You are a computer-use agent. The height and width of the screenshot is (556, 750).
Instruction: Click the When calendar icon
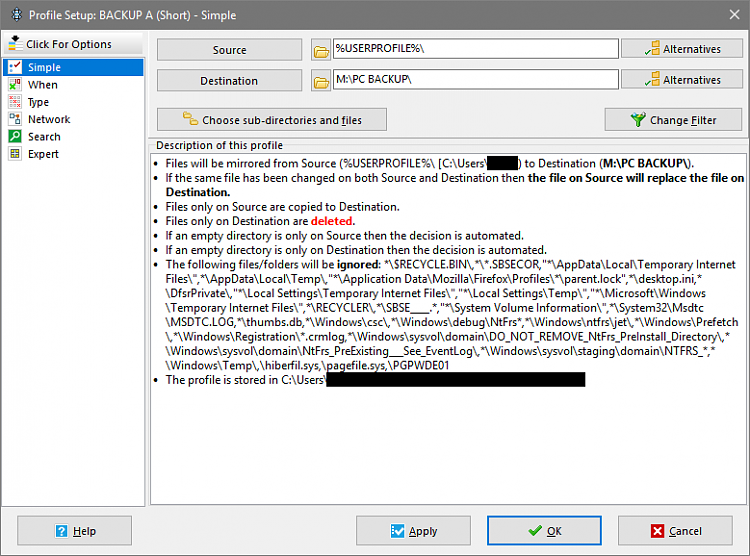pos(15,85)
